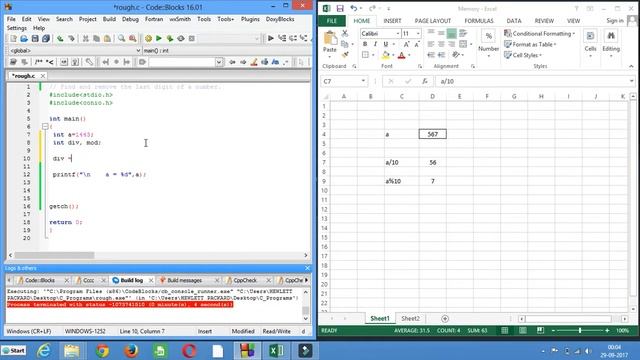The image size is (640, 360).
Task: Click the red Font Color swatch
Action: tap(401, 55)
